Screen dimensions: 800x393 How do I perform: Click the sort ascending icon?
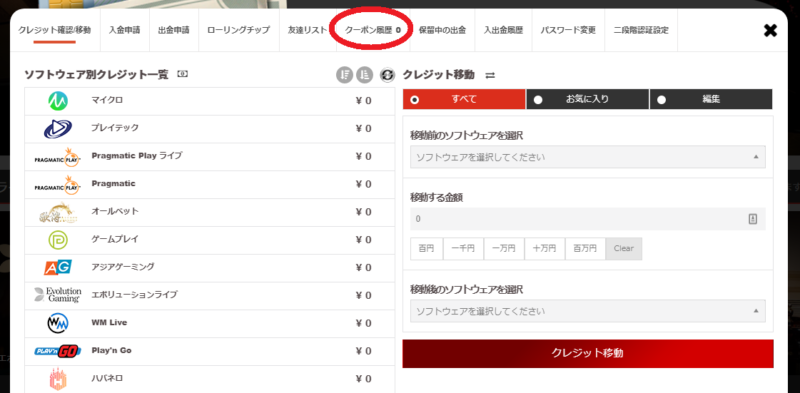tap(364, 75)
